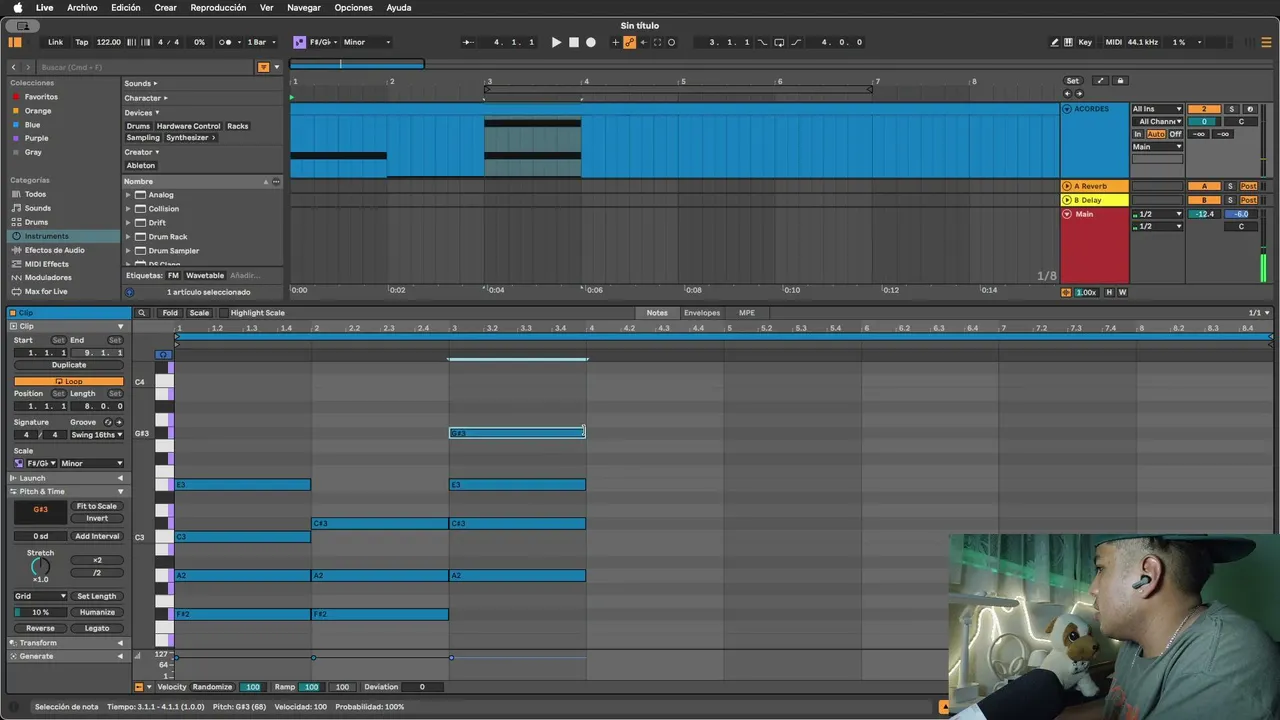Expand the Transform panel

(68, 643)
